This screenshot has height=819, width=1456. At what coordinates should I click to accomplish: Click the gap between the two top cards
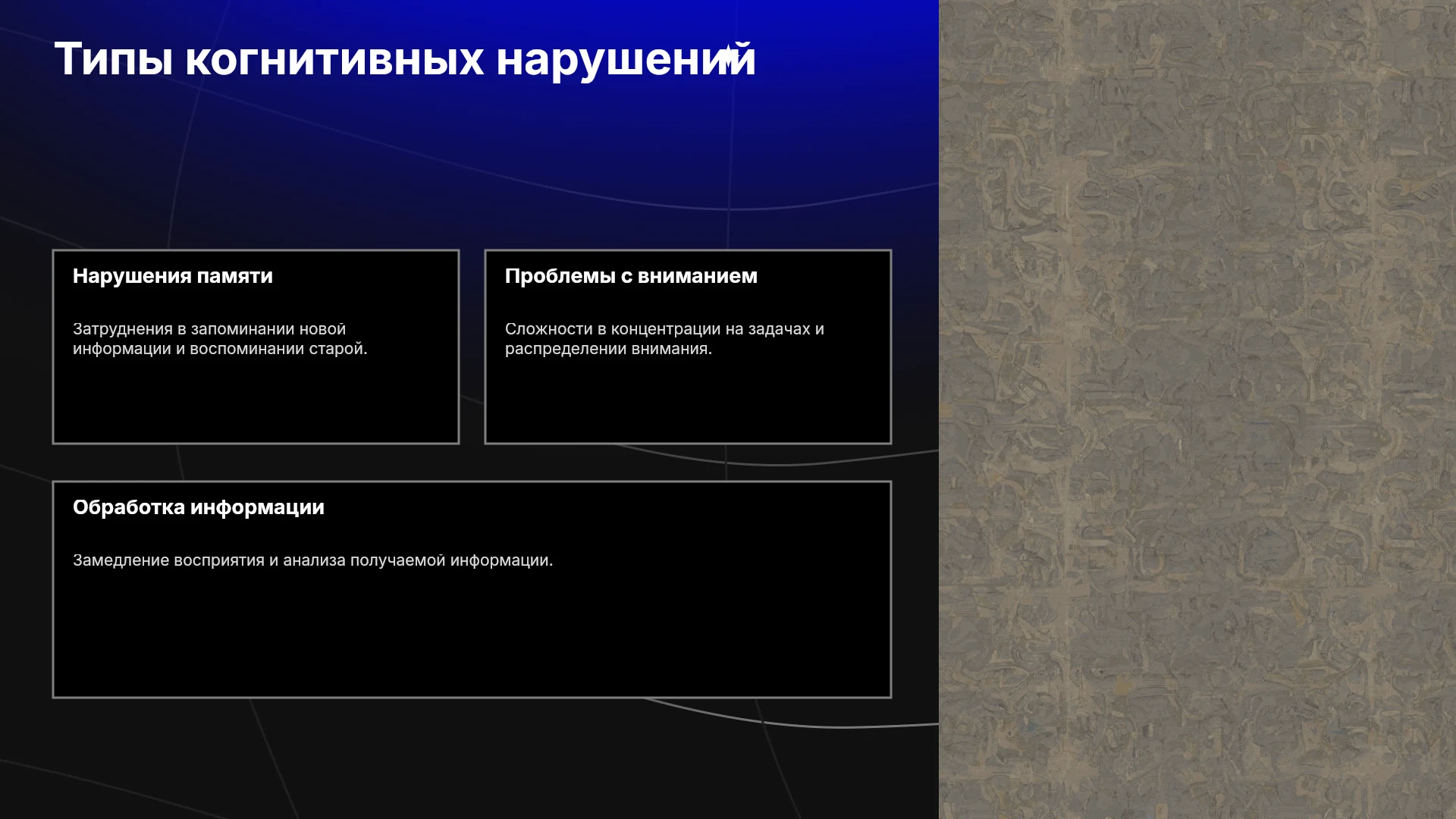pos(472,347)
